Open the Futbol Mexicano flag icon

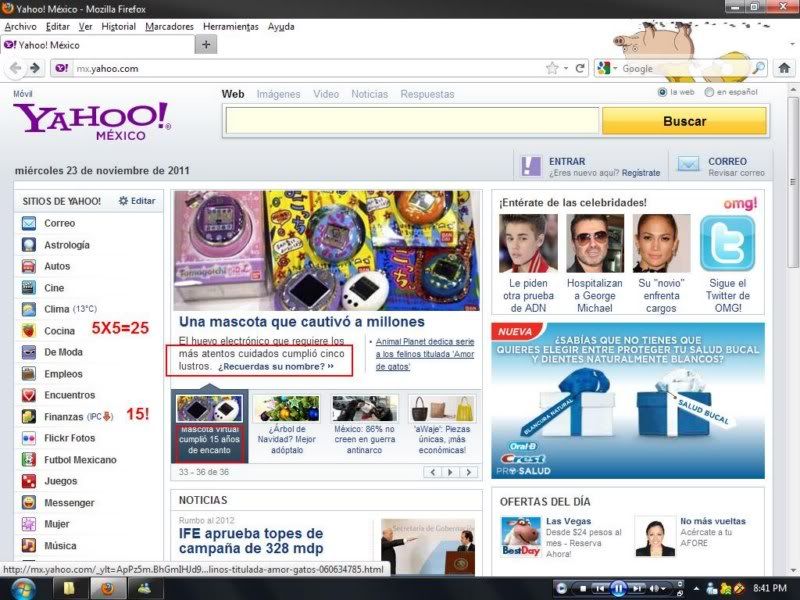coord(29,460)
